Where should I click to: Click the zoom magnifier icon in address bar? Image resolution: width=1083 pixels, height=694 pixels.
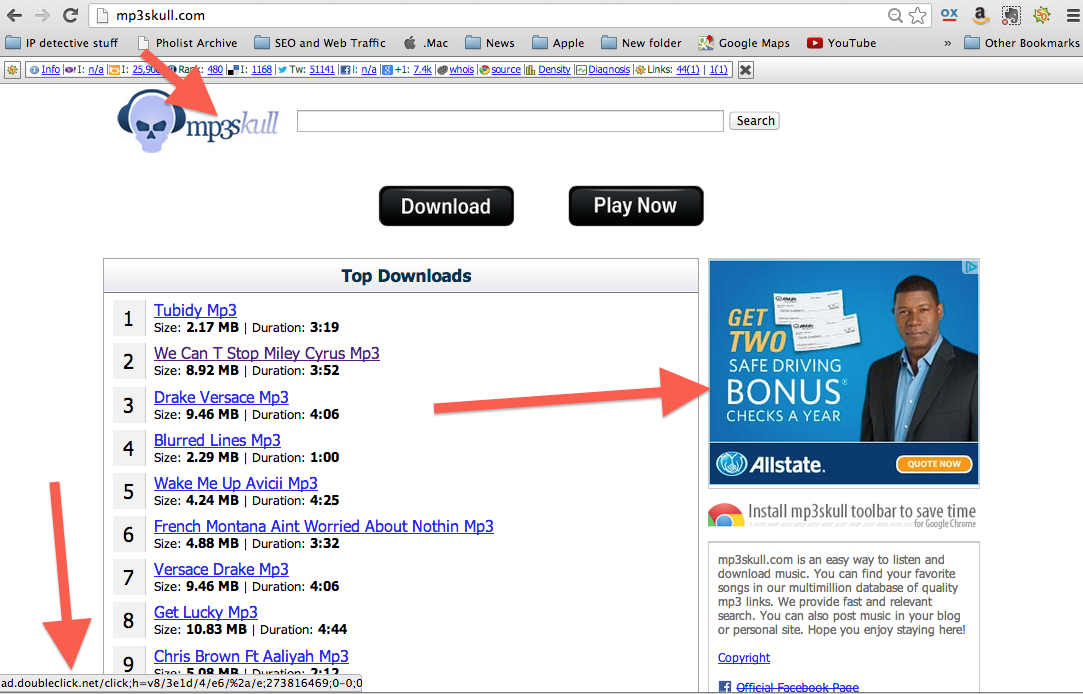896,16
